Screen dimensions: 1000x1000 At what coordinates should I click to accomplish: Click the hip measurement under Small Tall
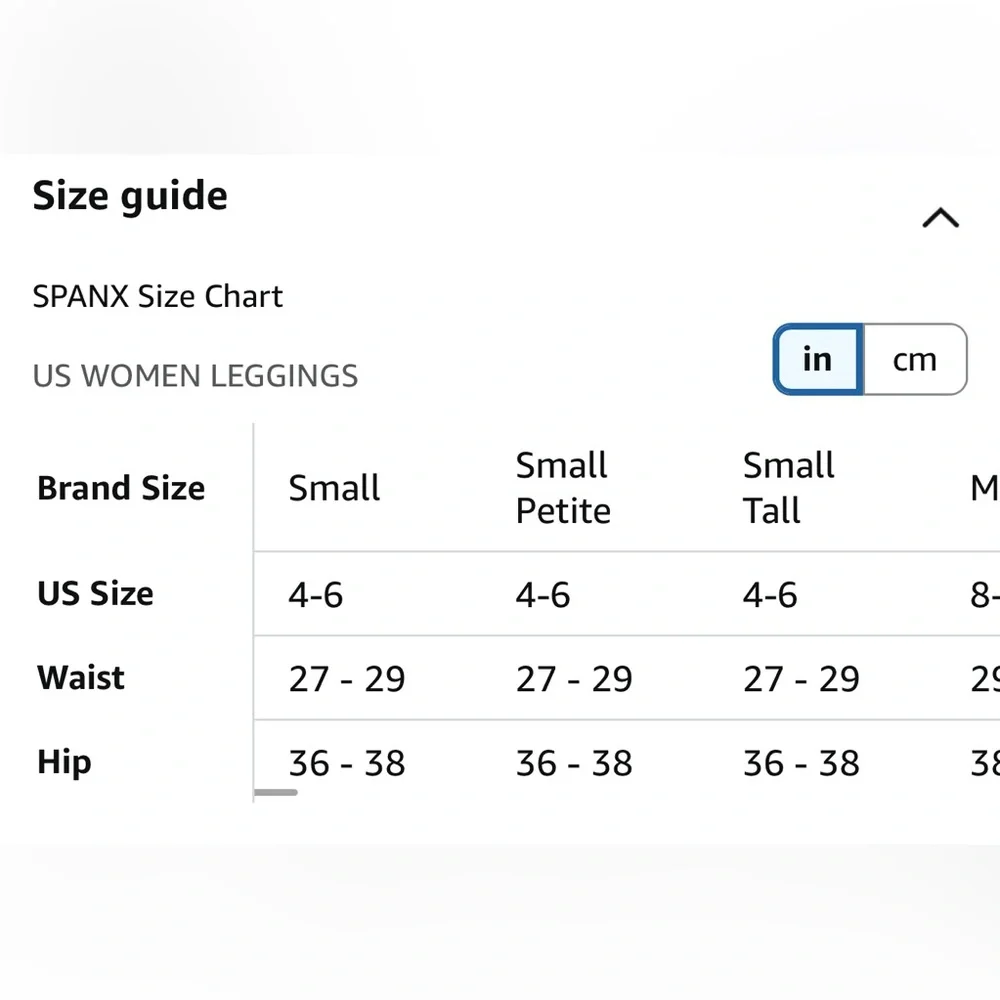pyautogui.click(x=801, y=764)
